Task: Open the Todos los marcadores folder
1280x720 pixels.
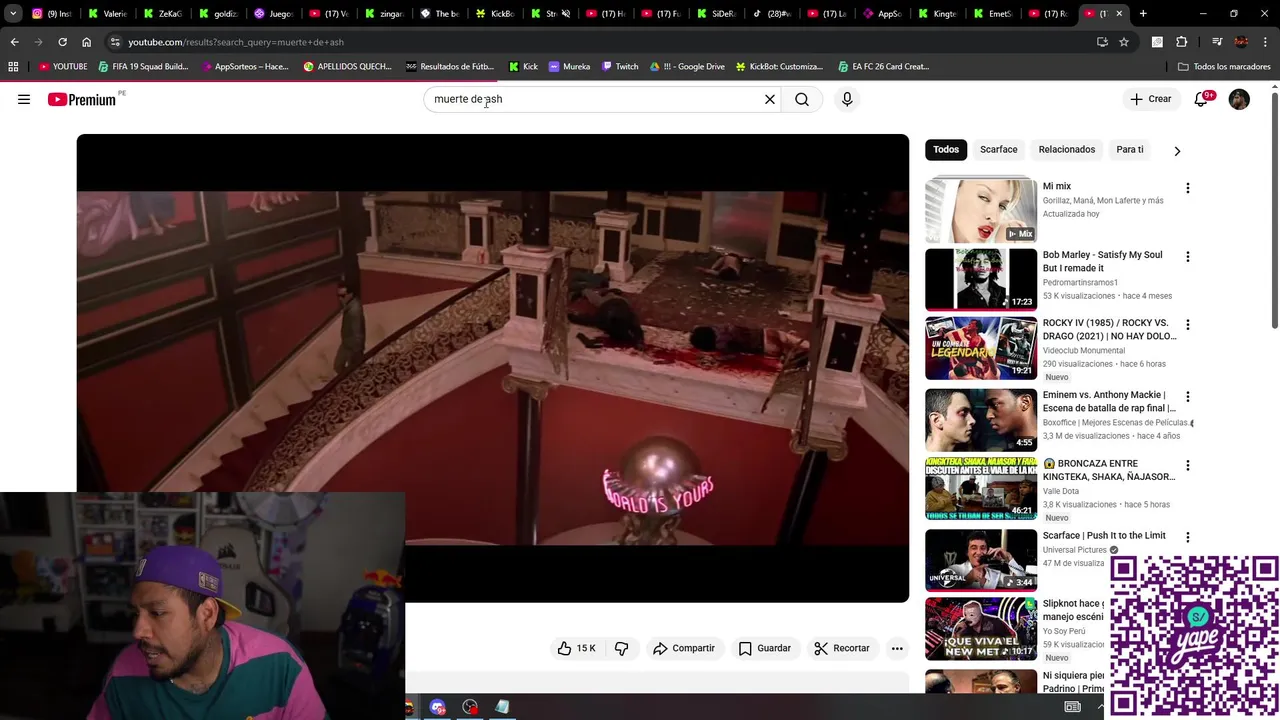Action: tap(1224, 67)
